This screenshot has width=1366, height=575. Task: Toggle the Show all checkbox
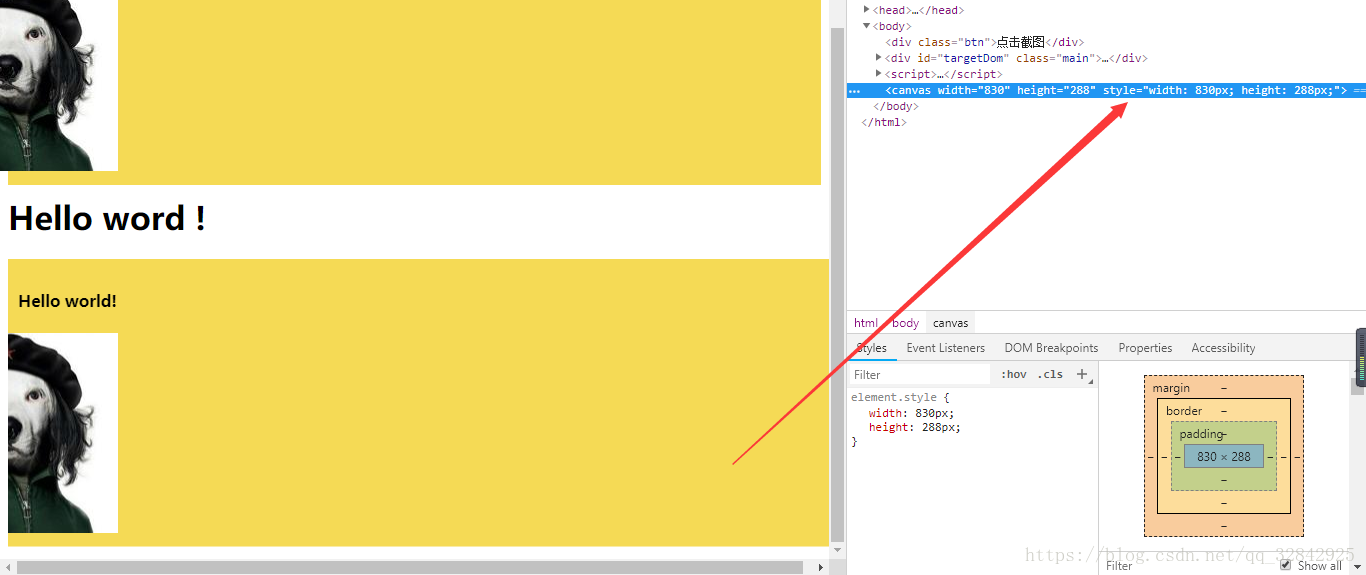point(1286,565)
